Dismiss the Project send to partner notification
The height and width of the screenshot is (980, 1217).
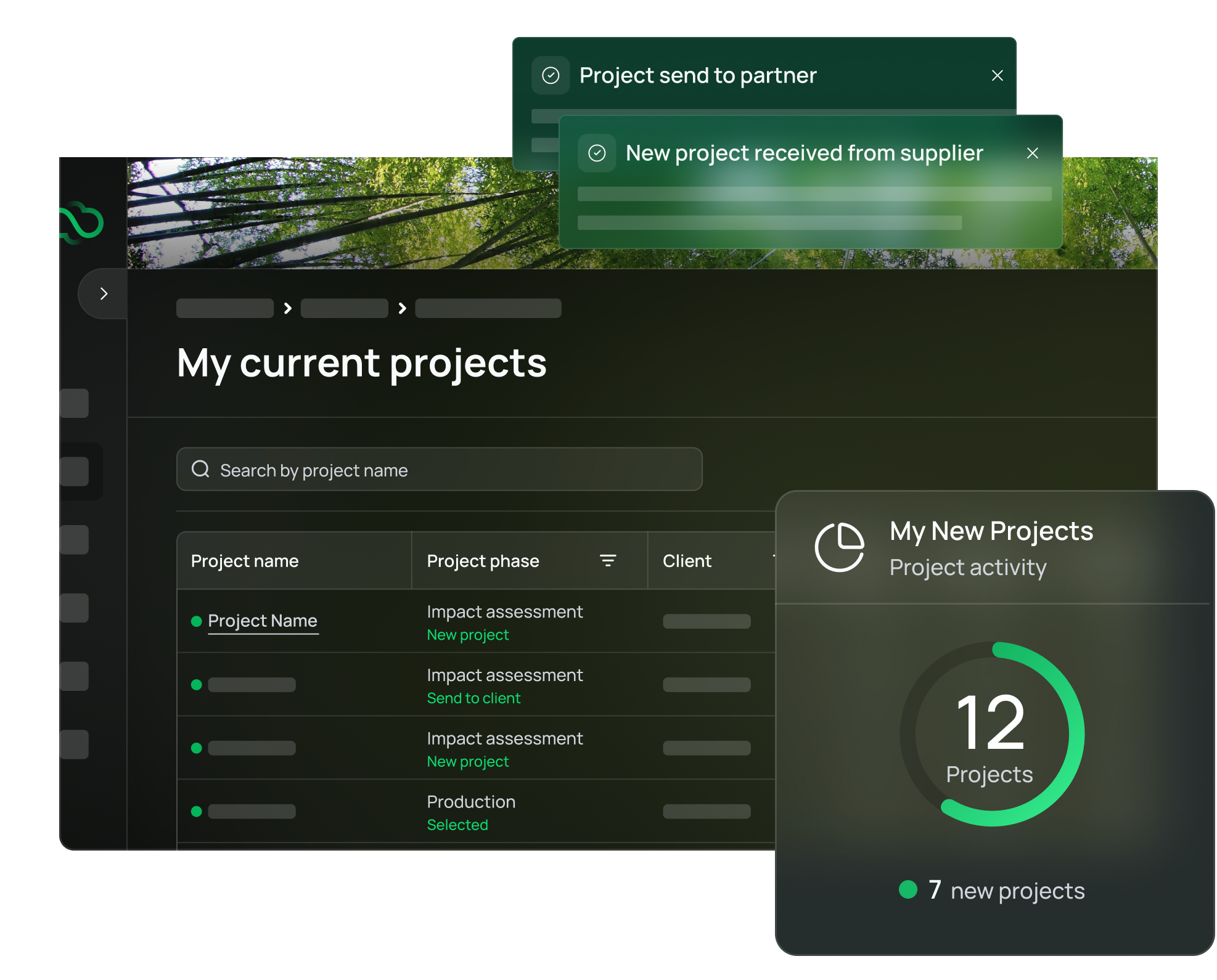point(998,75)
